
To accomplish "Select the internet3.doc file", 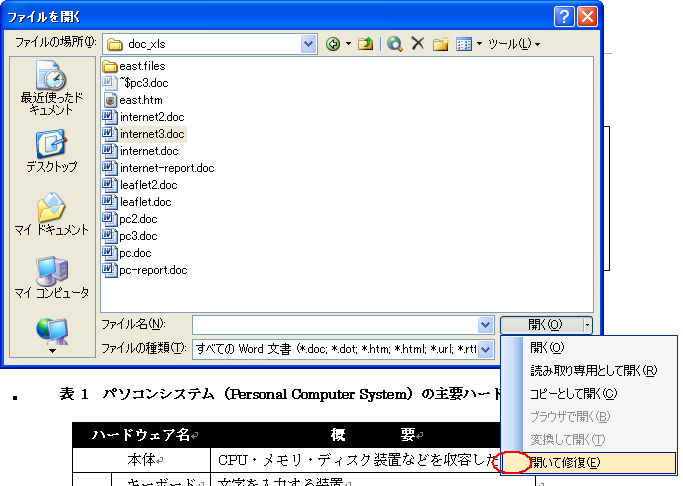I will [x=144, y=134].
